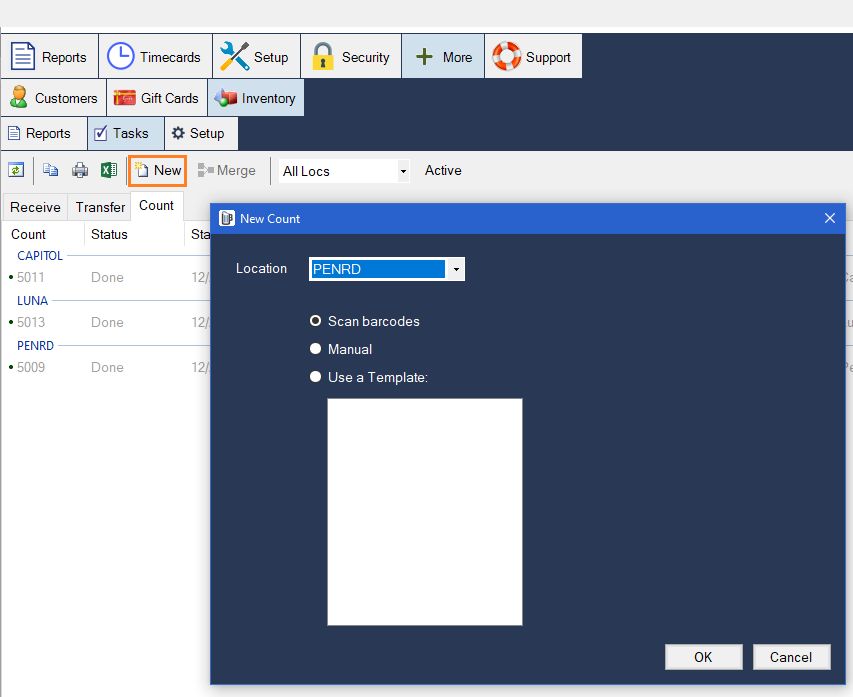
Task: Open the Support lifebuoy section
Action: 533,57
